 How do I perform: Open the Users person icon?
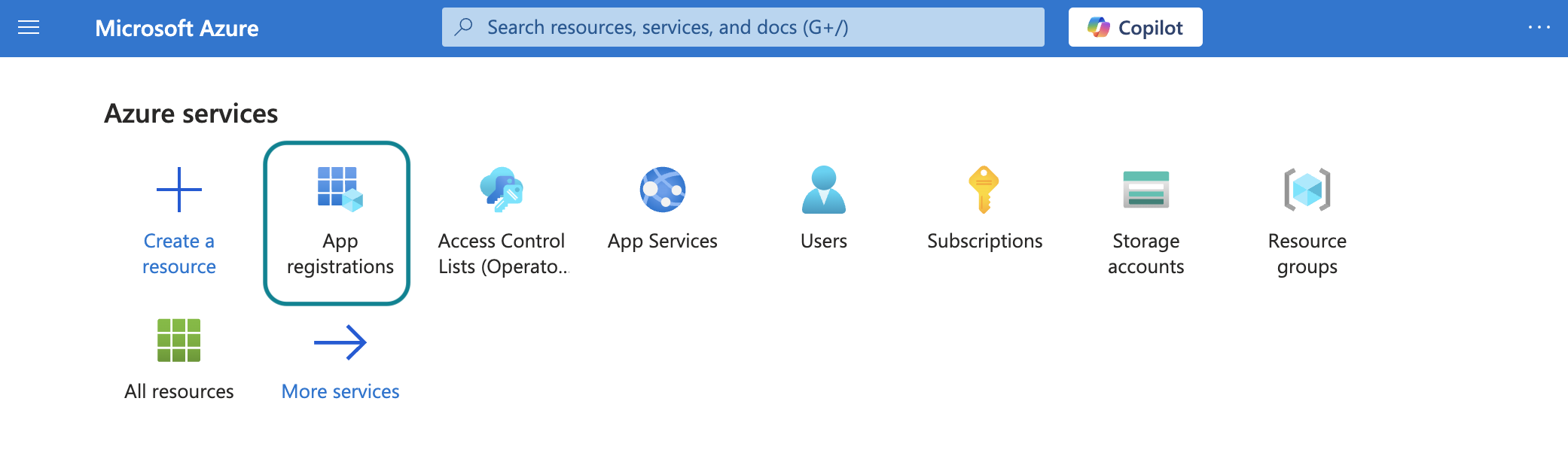[824, 189]
